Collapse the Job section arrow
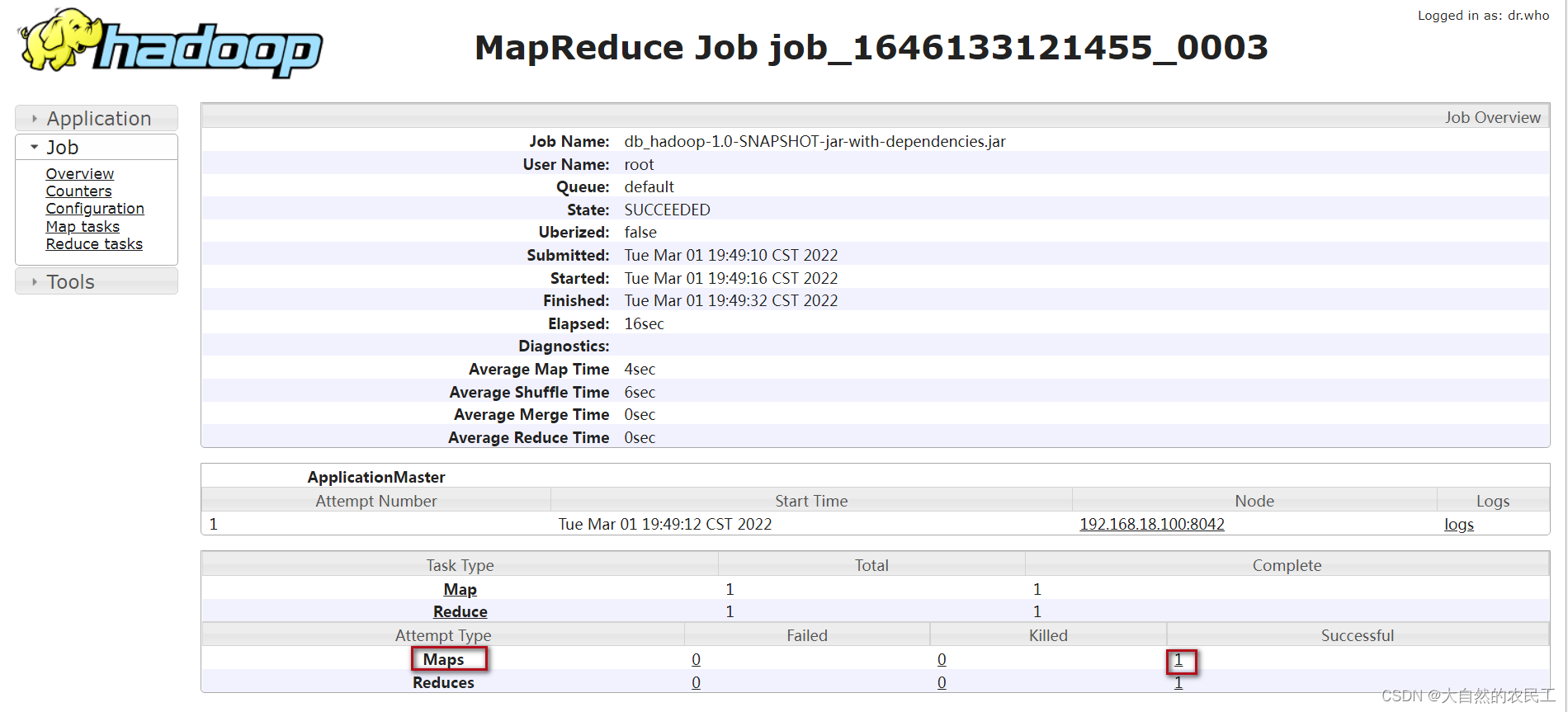 [x=35, y=147]
